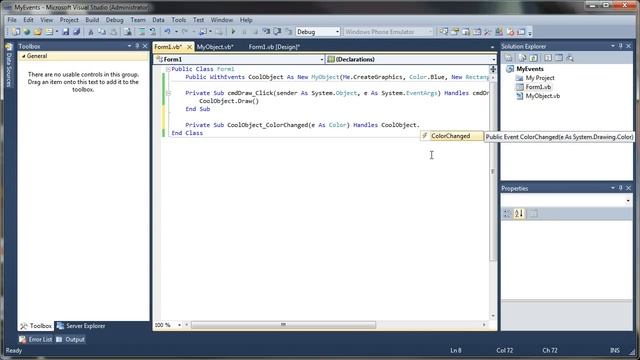Open the Toolbox window position dropdown
This screenshot has height=360, width=640.
point(129,46)
